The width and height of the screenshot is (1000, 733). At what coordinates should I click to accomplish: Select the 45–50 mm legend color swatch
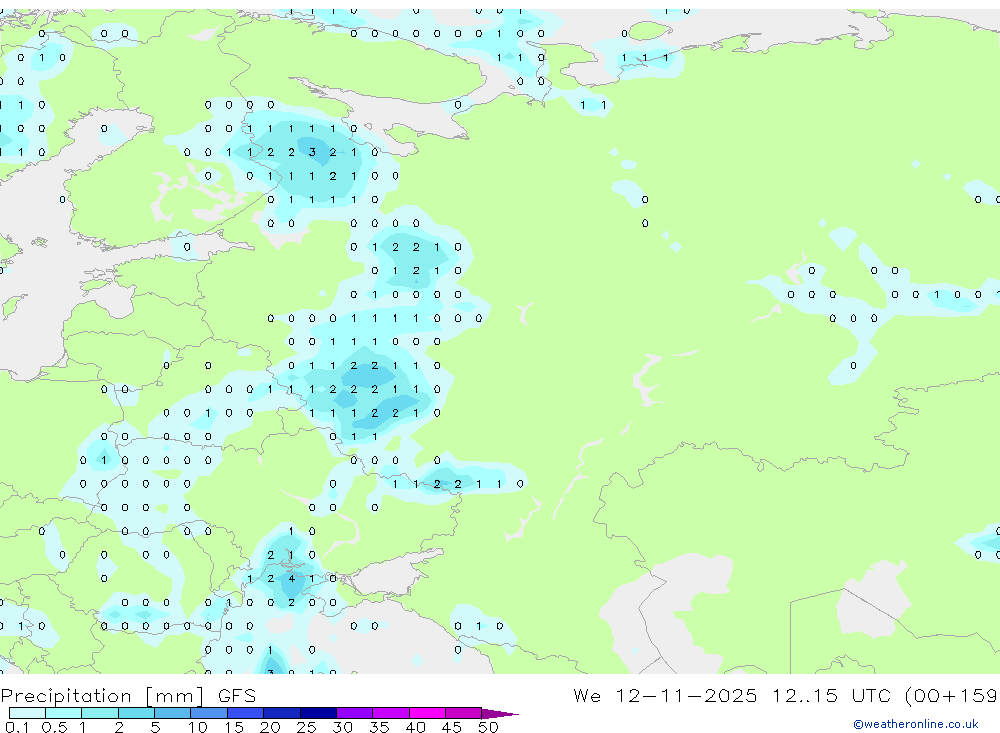coord(463,713)
